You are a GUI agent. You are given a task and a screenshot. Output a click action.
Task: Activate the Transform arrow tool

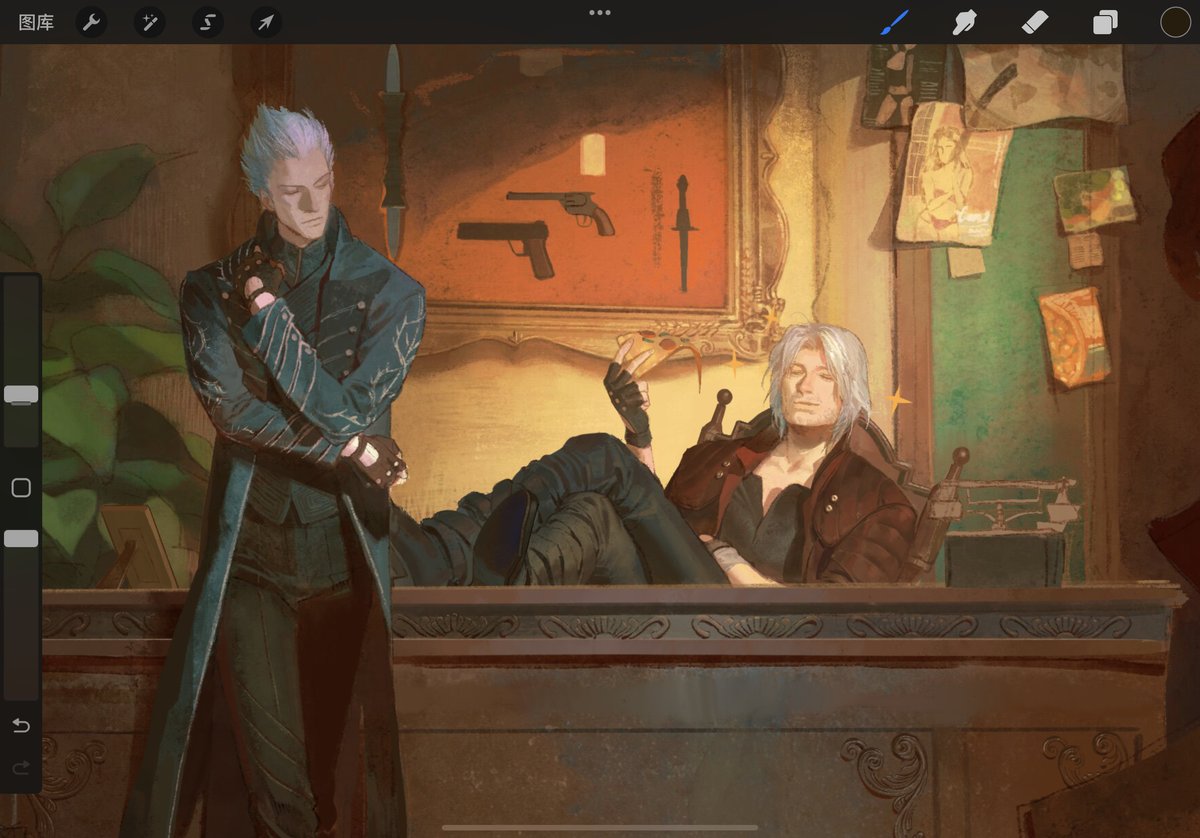266,22
